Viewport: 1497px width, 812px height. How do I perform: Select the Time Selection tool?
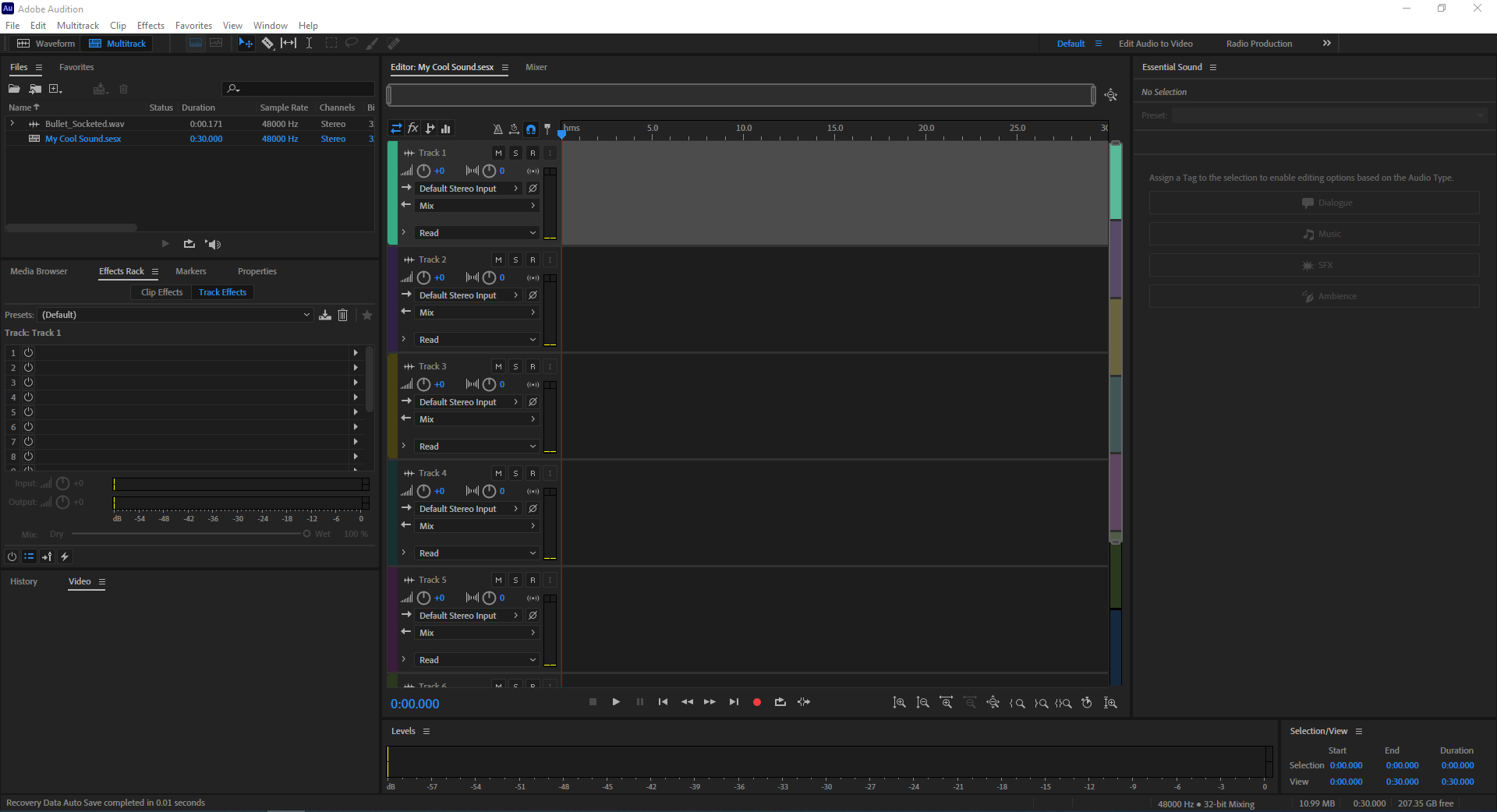point(309,44)
